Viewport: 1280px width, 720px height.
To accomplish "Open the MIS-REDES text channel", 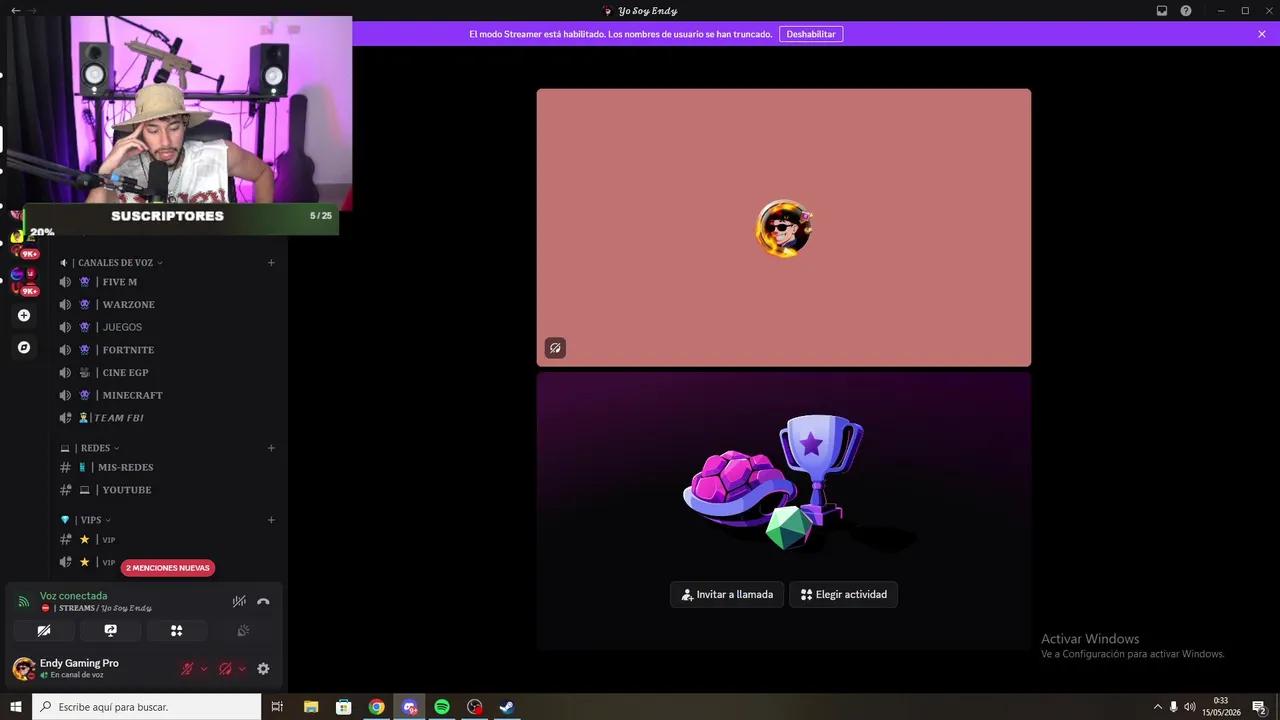I will 167,467.
